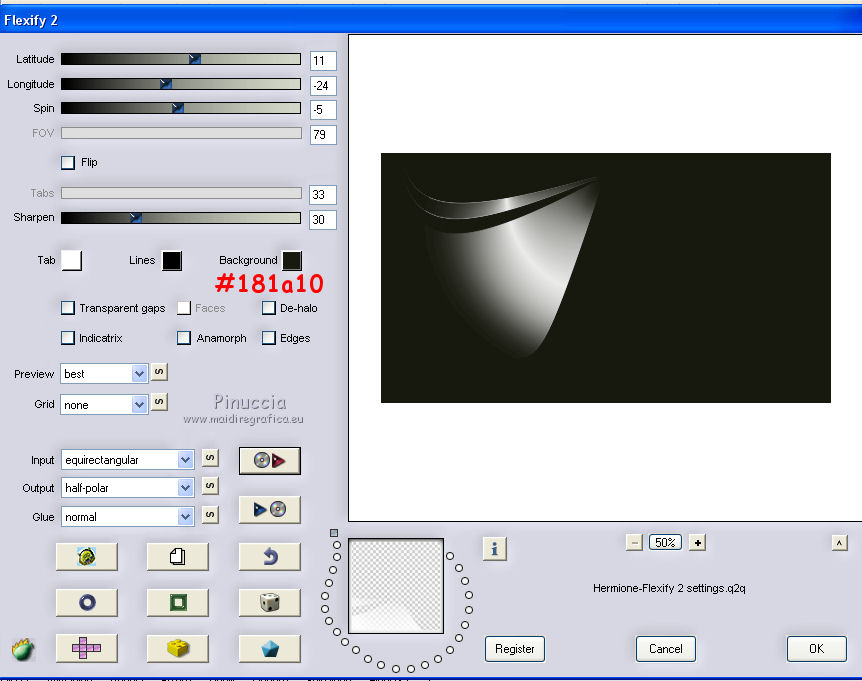
Task: Open the Input projection dropdown
Action: point(127,459)
